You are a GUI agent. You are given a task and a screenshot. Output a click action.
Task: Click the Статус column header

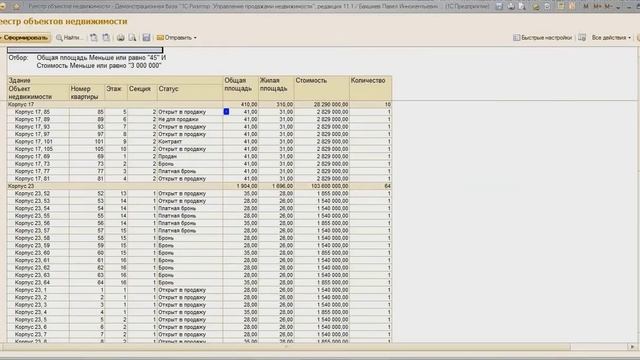(190, 92)
